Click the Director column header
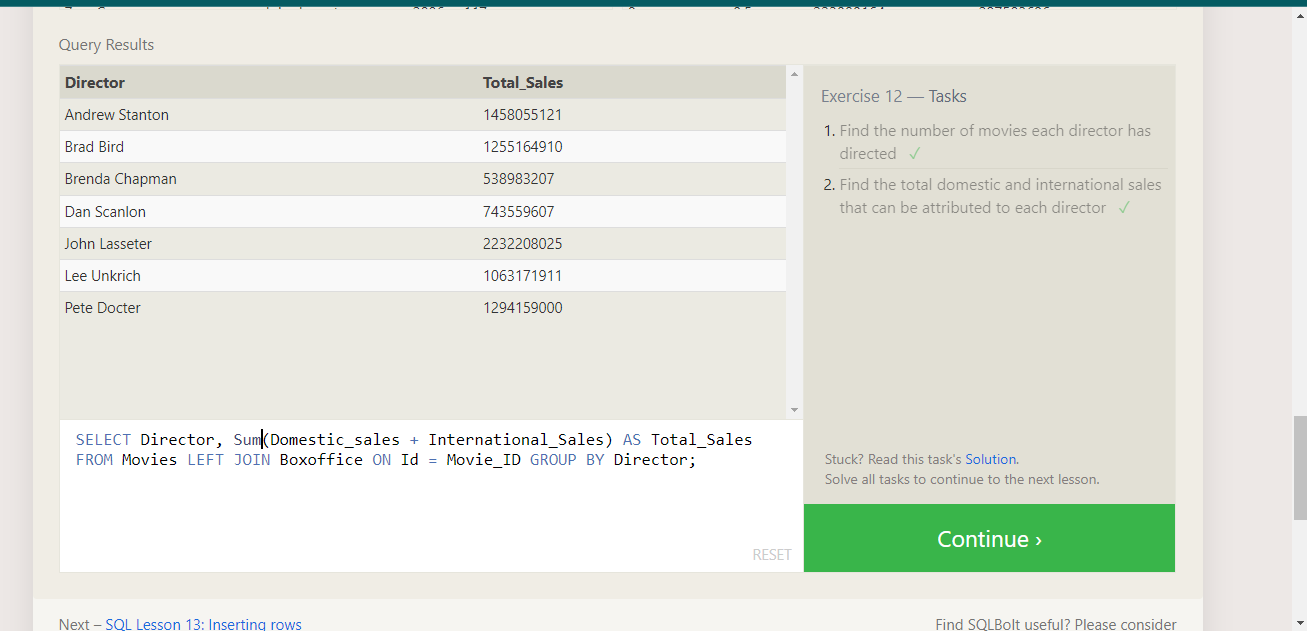Image resolution: width=1307 pixels, height=631 pixels. tap(94, 82)
